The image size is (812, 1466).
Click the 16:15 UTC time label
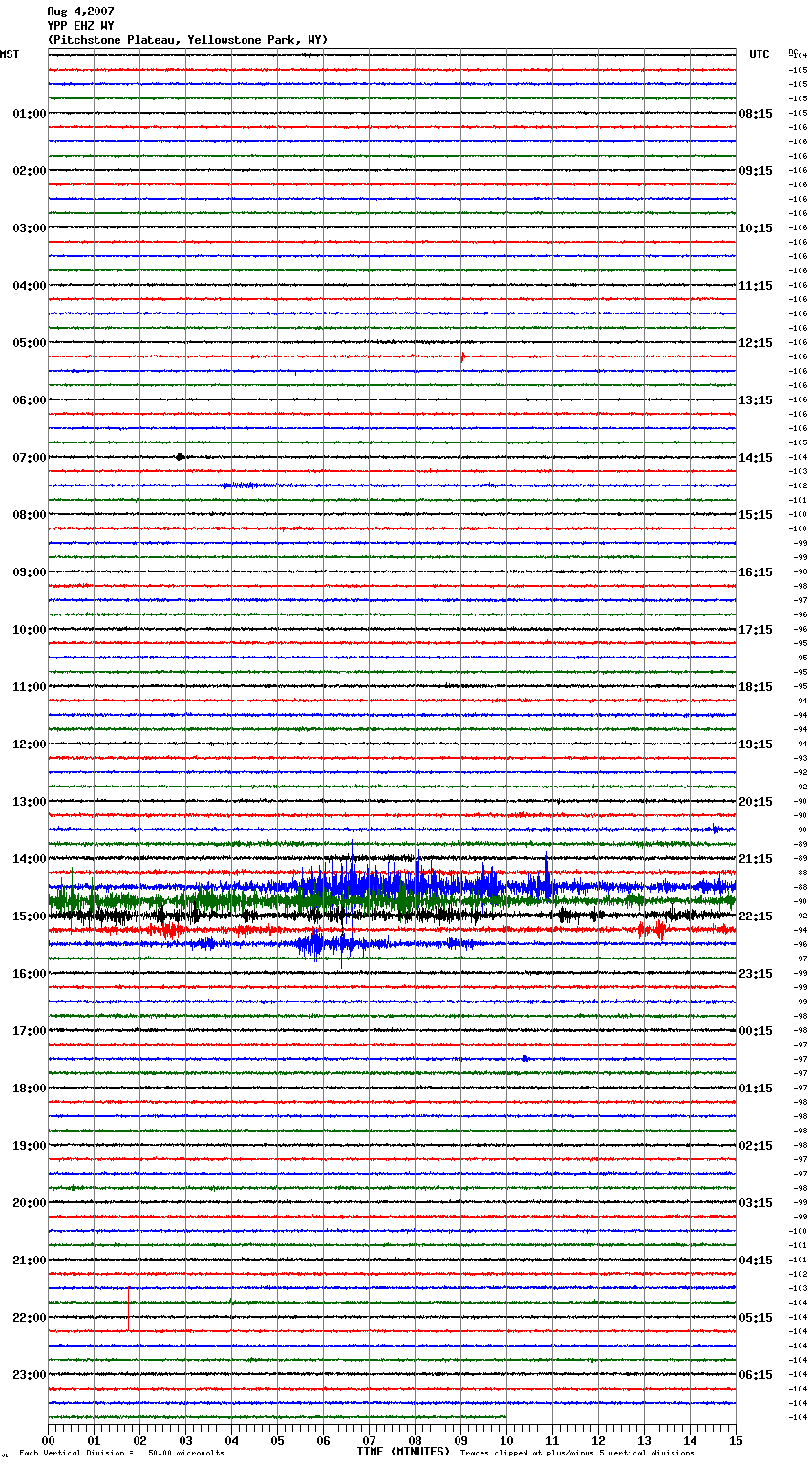click(x=756, y=572)
